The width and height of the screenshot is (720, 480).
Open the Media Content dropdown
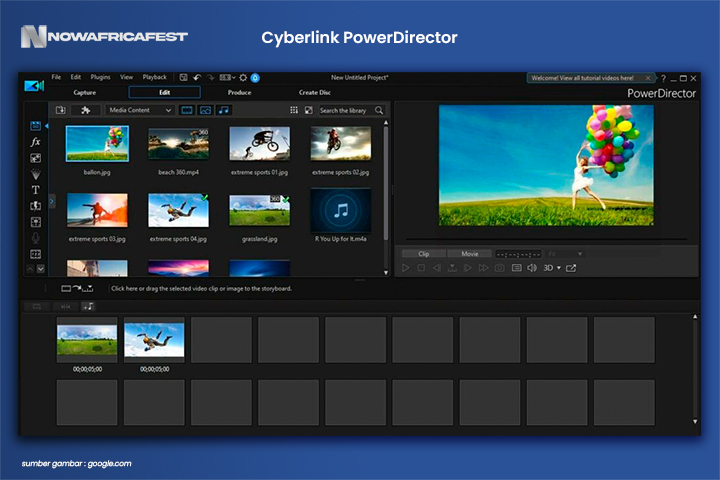[x=140, y=110]
